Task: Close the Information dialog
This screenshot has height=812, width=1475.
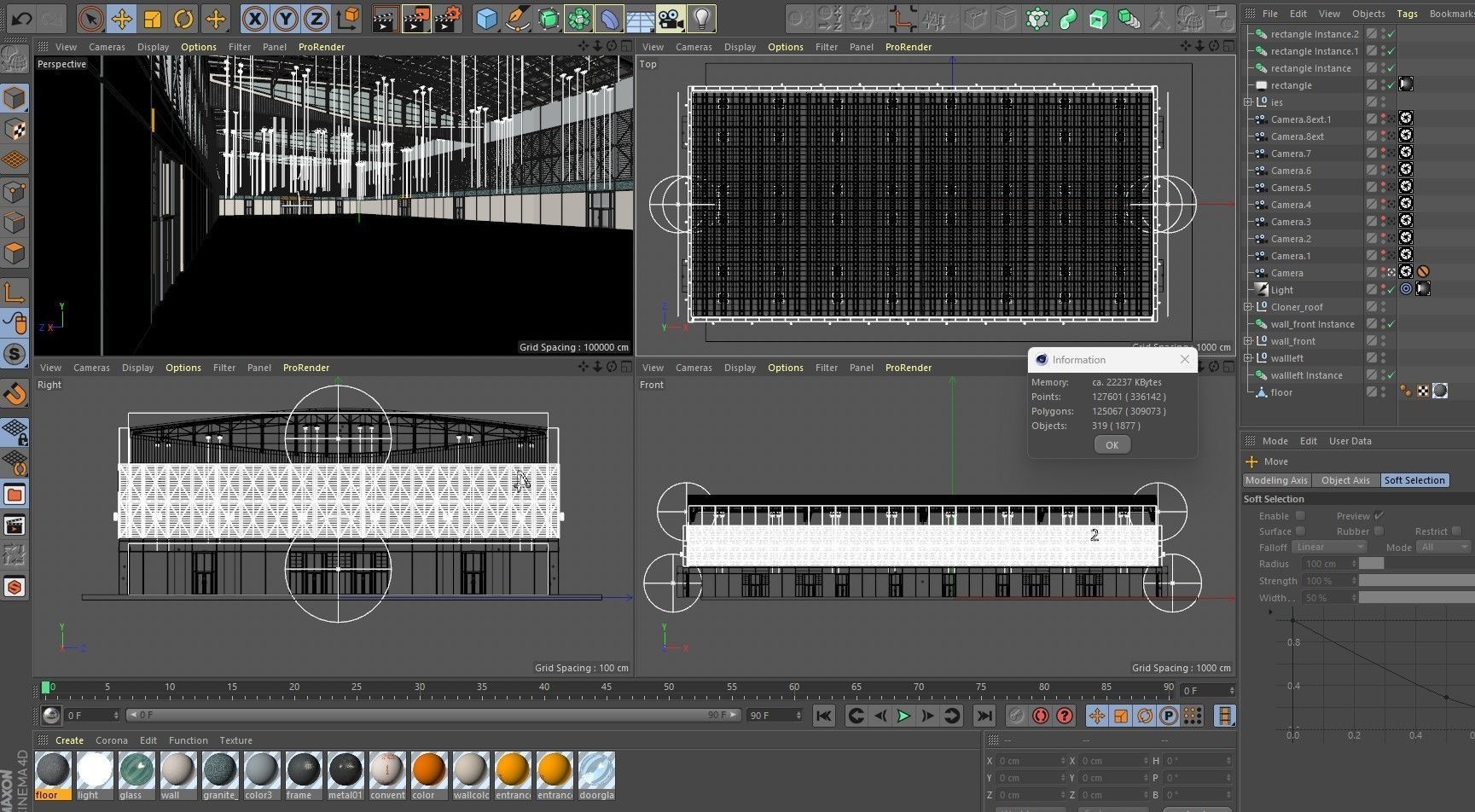Action: coord(1184,359)
